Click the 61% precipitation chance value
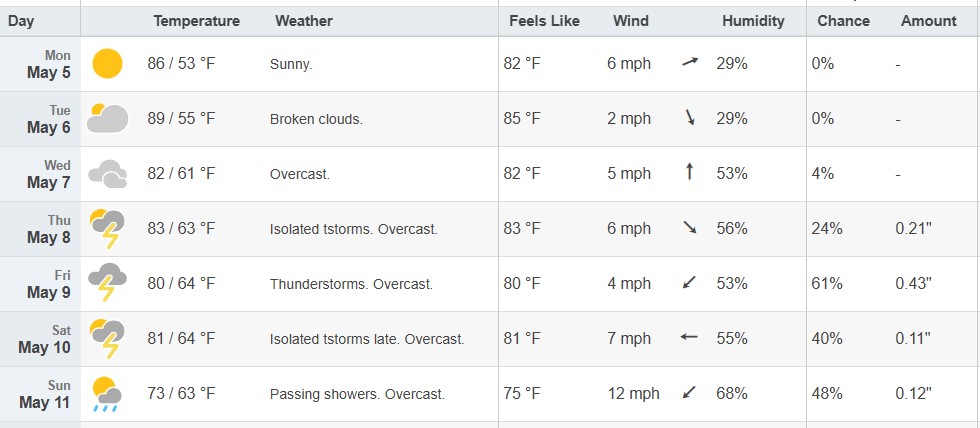980x428 pixels. (x=827, y=284)
